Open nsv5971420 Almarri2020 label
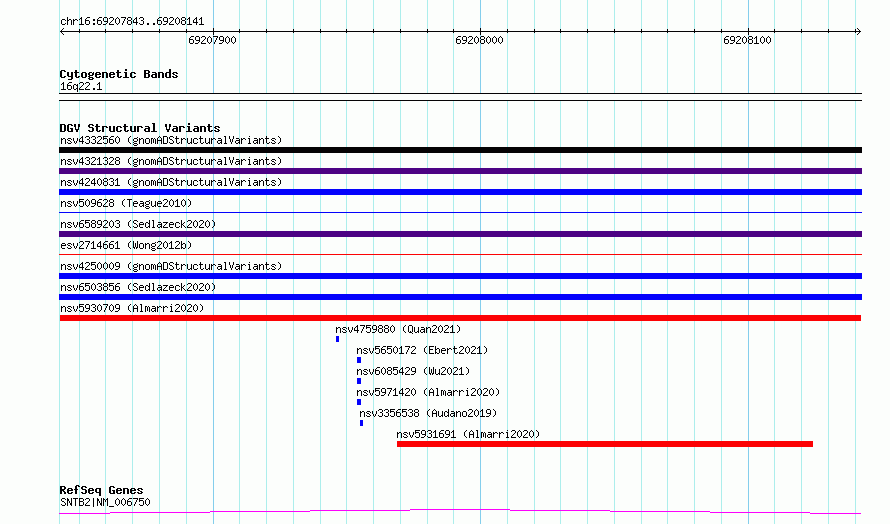 [x=428, y=392]
